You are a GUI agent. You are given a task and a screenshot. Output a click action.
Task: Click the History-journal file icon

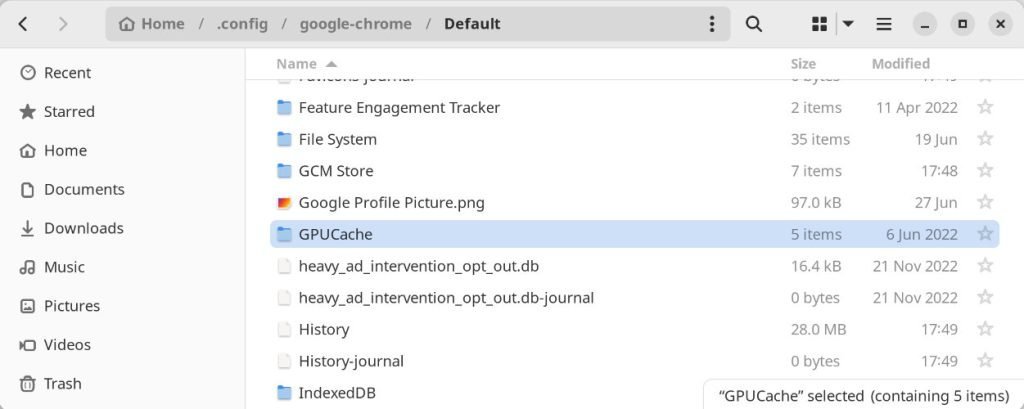pyautogui.click(x=284, y=361)
